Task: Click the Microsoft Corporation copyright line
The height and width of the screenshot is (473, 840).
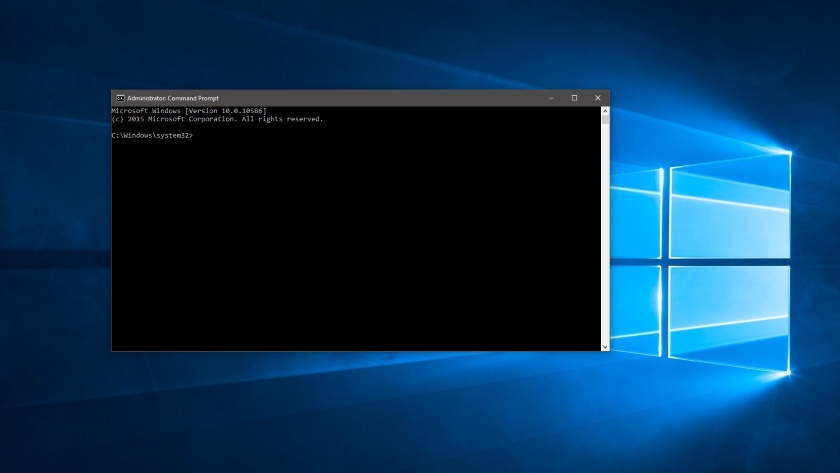Action: 217,119
